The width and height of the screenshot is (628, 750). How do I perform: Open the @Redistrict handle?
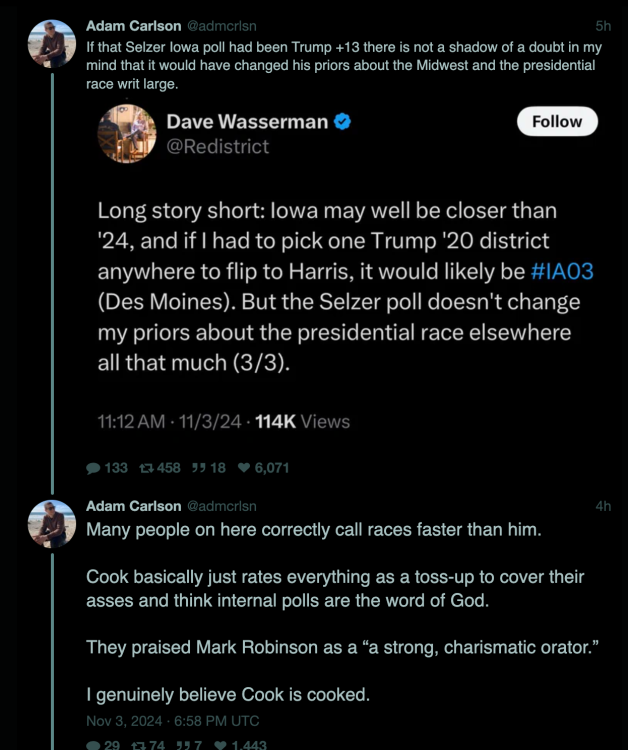[217, 146]
